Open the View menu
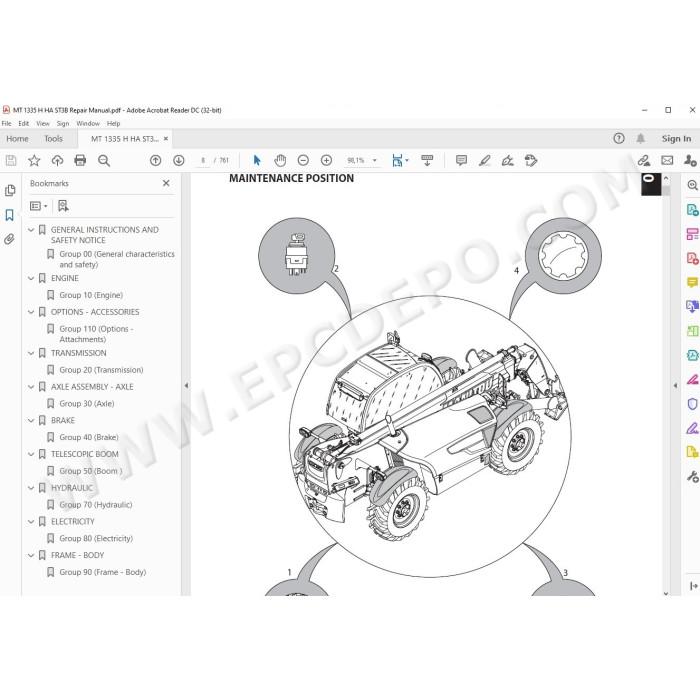Image resolution: width=700 pixels, height=700 pixels. pos(43,124)
